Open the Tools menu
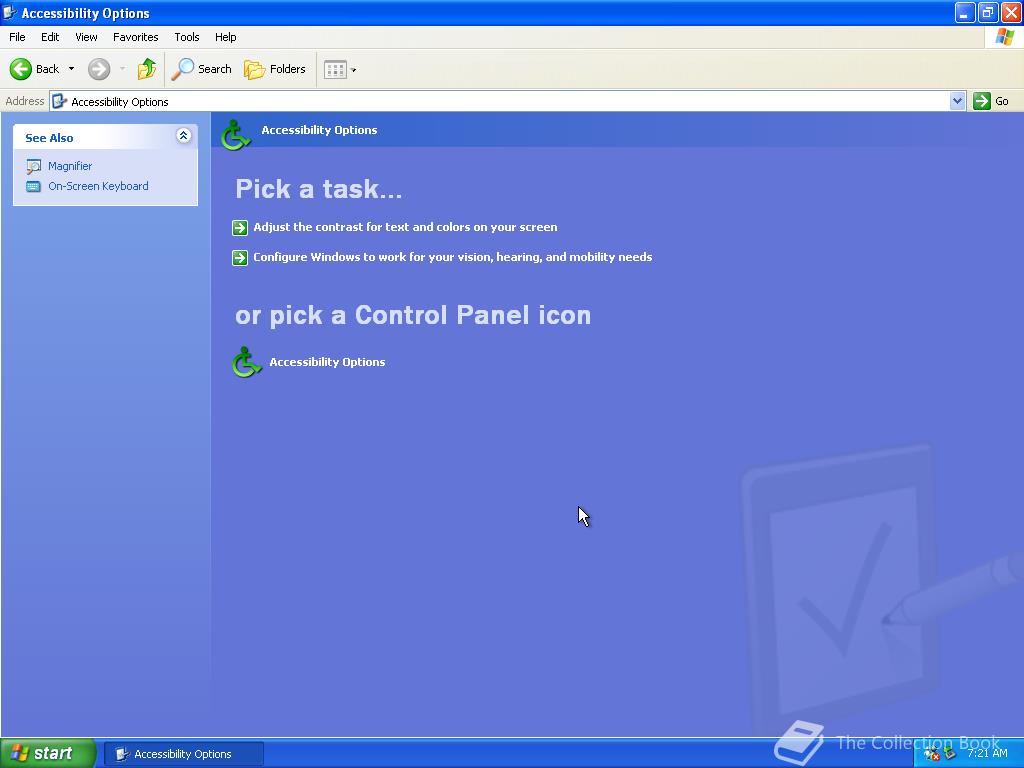This screenshot has width=1024, height=768. pyautogui.click(x=187, y=37)
